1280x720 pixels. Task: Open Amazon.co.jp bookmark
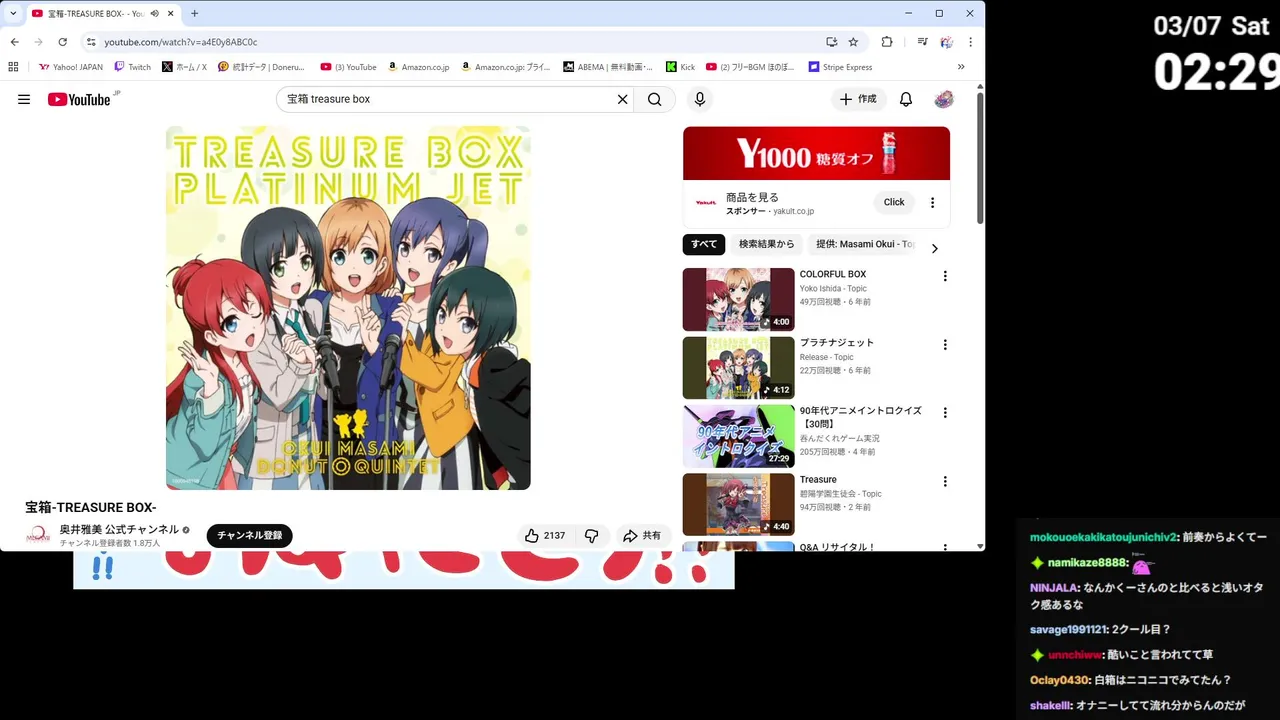tap(418, 67)
